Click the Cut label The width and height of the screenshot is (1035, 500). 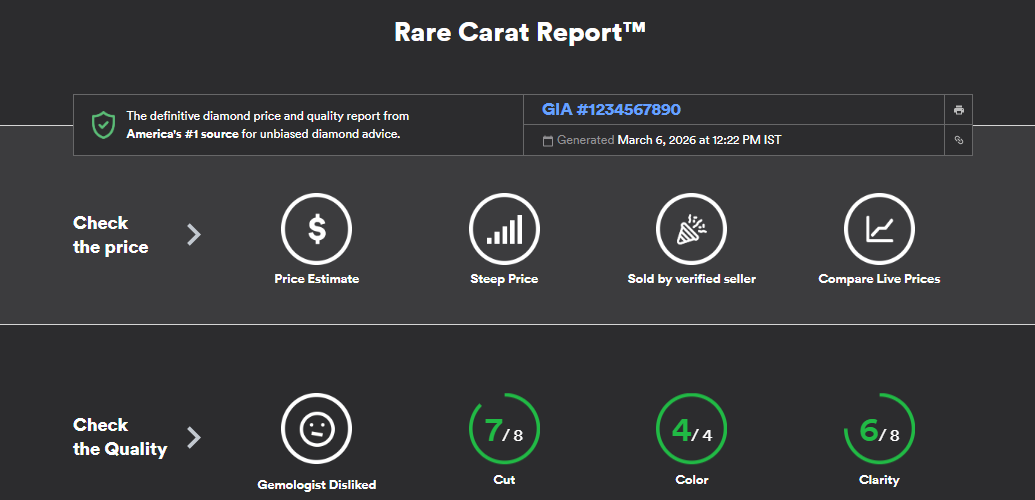pos(504,480)
